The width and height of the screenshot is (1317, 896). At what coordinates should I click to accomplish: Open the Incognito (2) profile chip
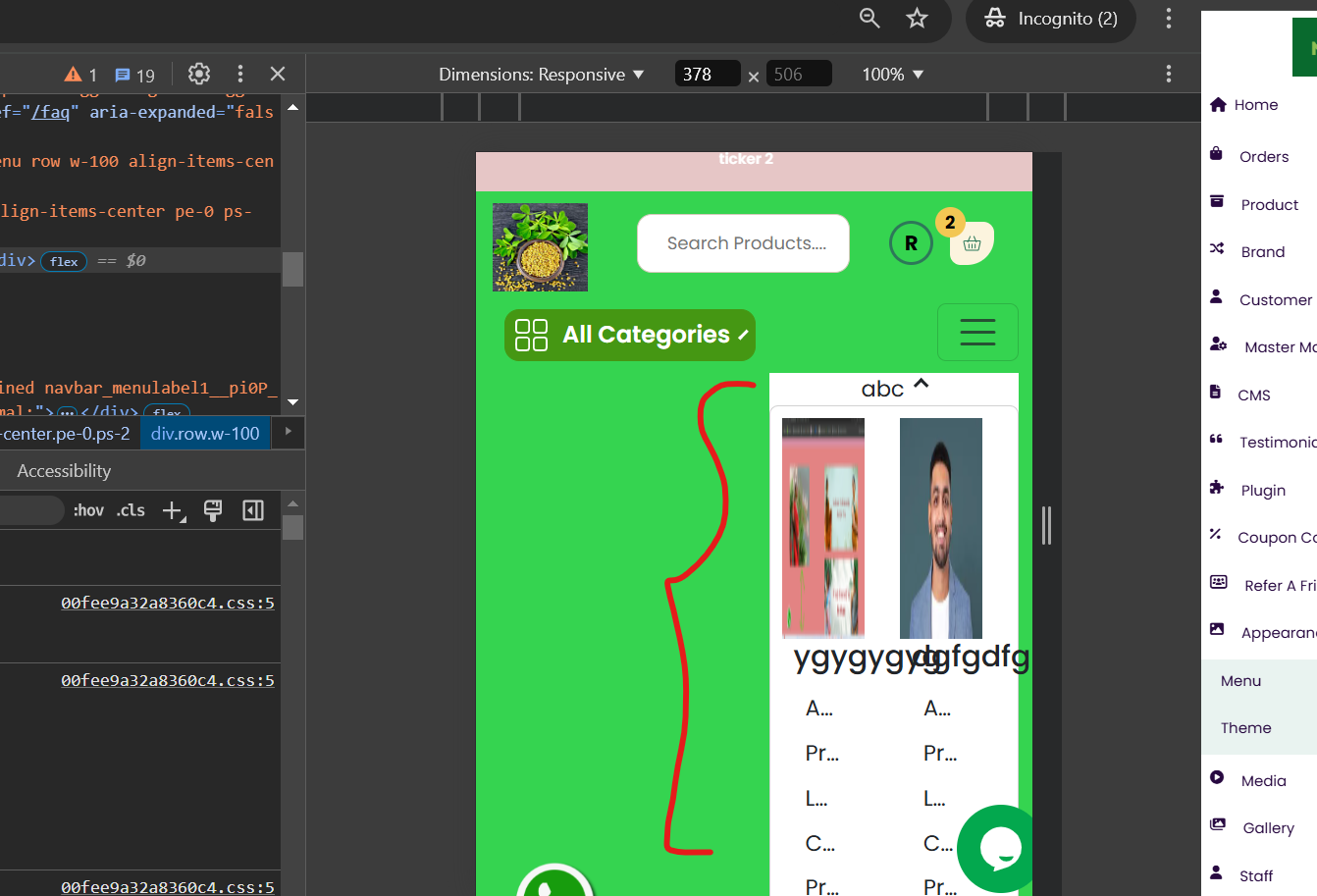coord(1051,19)
